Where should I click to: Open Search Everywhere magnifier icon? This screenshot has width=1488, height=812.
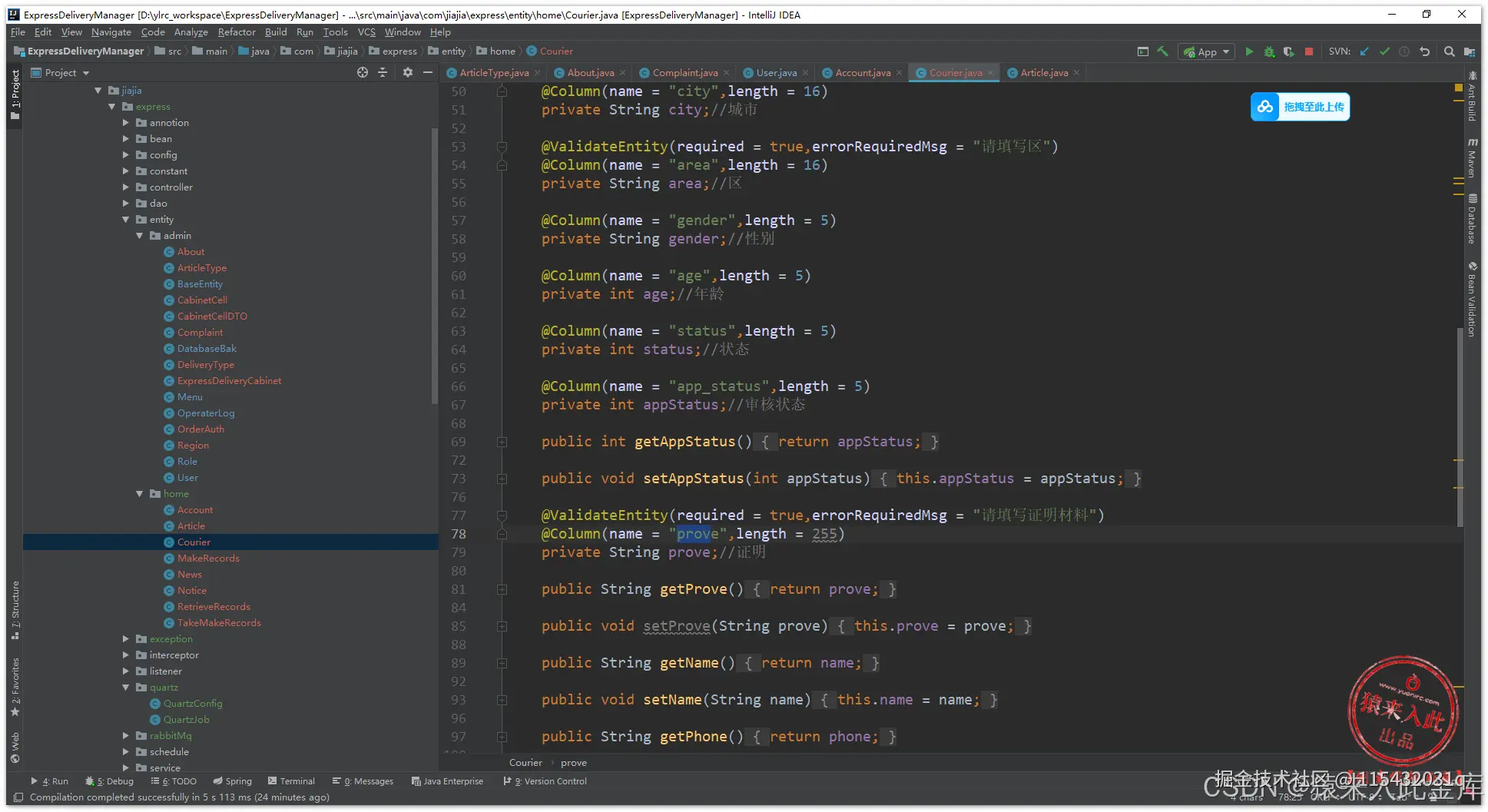[x=1449, y=51]
